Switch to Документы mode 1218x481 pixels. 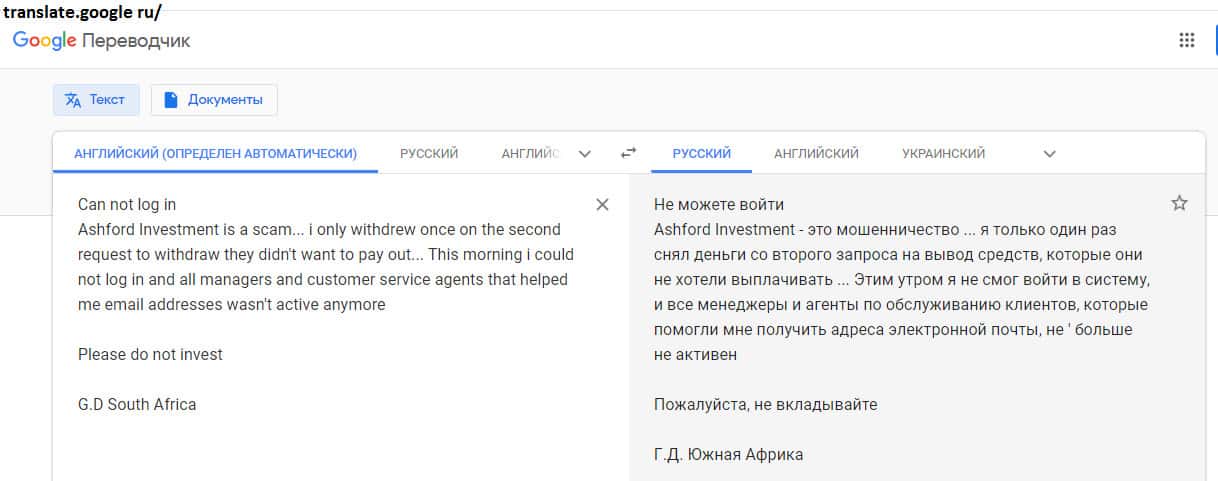214,99
